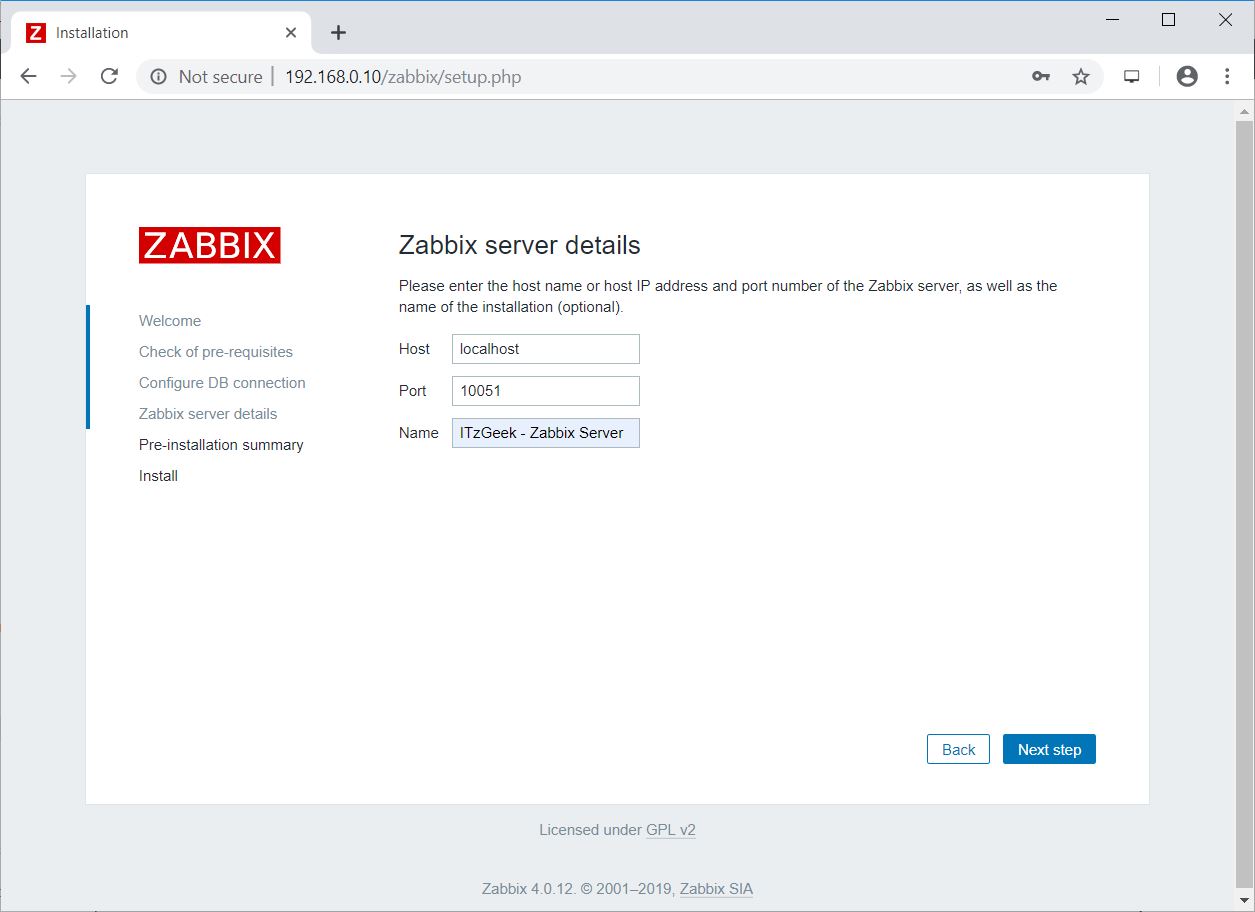
Task: Select the Installation browser tab
Action: click(160, 33)
